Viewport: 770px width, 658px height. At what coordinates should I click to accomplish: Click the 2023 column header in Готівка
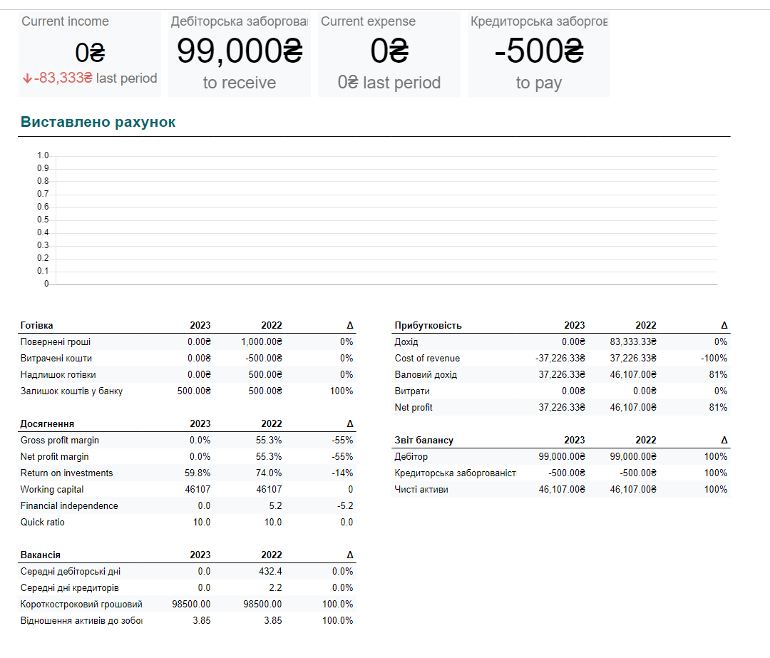pos(200,325)
